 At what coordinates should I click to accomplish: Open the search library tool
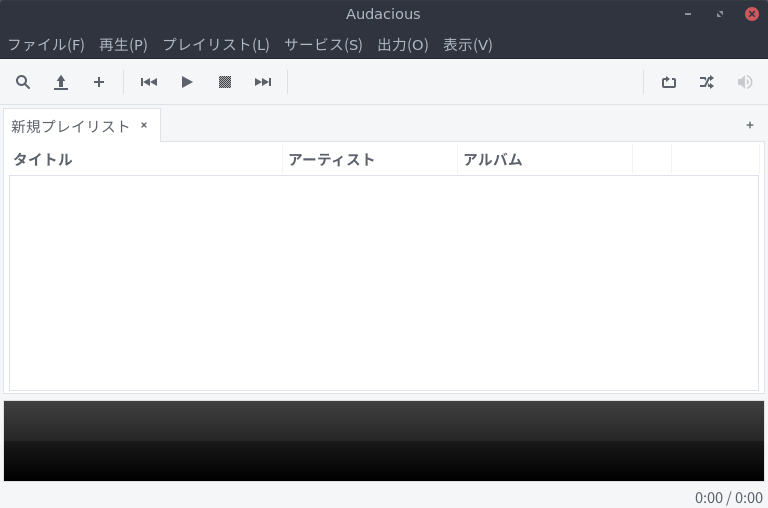(23, 82)
